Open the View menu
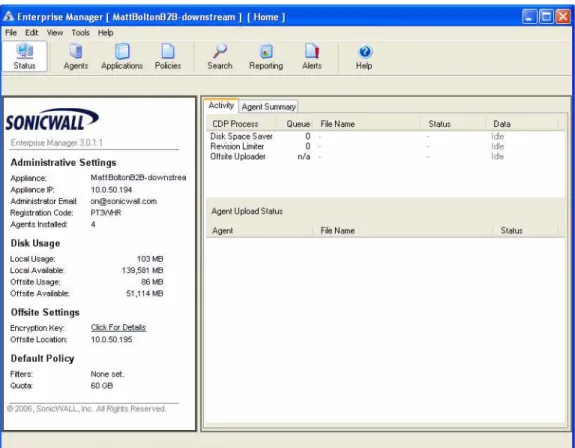 pyautogui.click(x=55, y=33)
